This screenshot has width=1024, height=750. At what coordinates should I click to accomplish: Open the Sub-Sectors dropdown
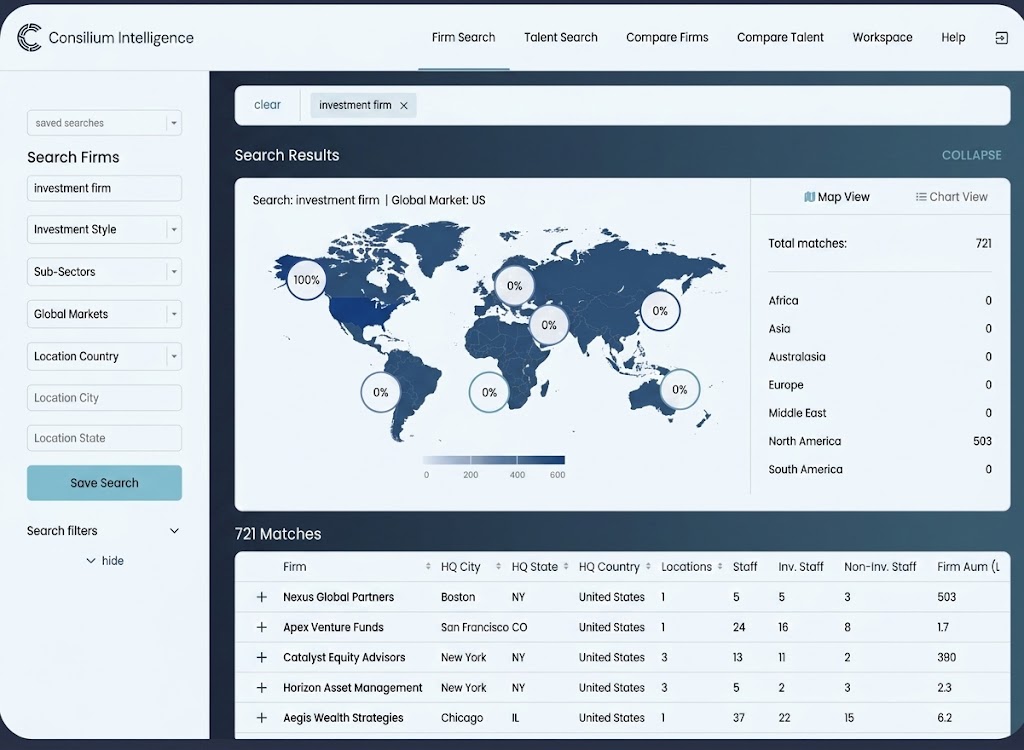click(104, 272)
